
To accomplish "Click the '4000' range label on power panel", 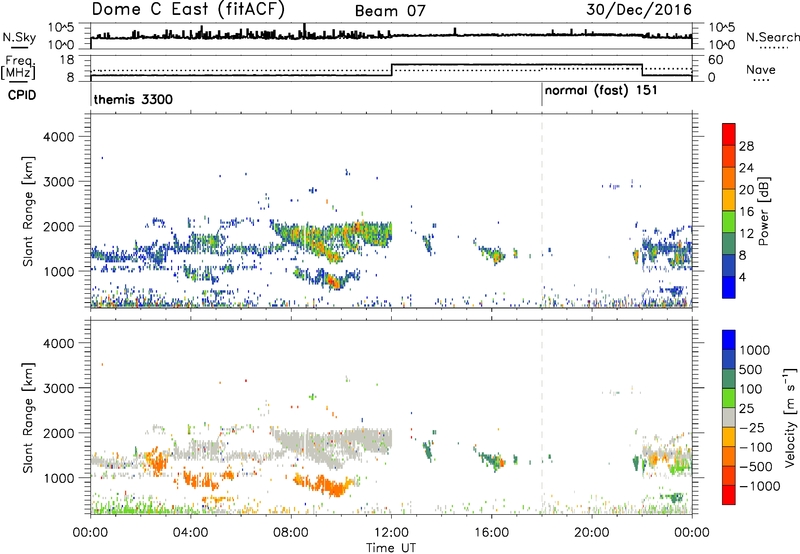I will click(x=59, y=137).
